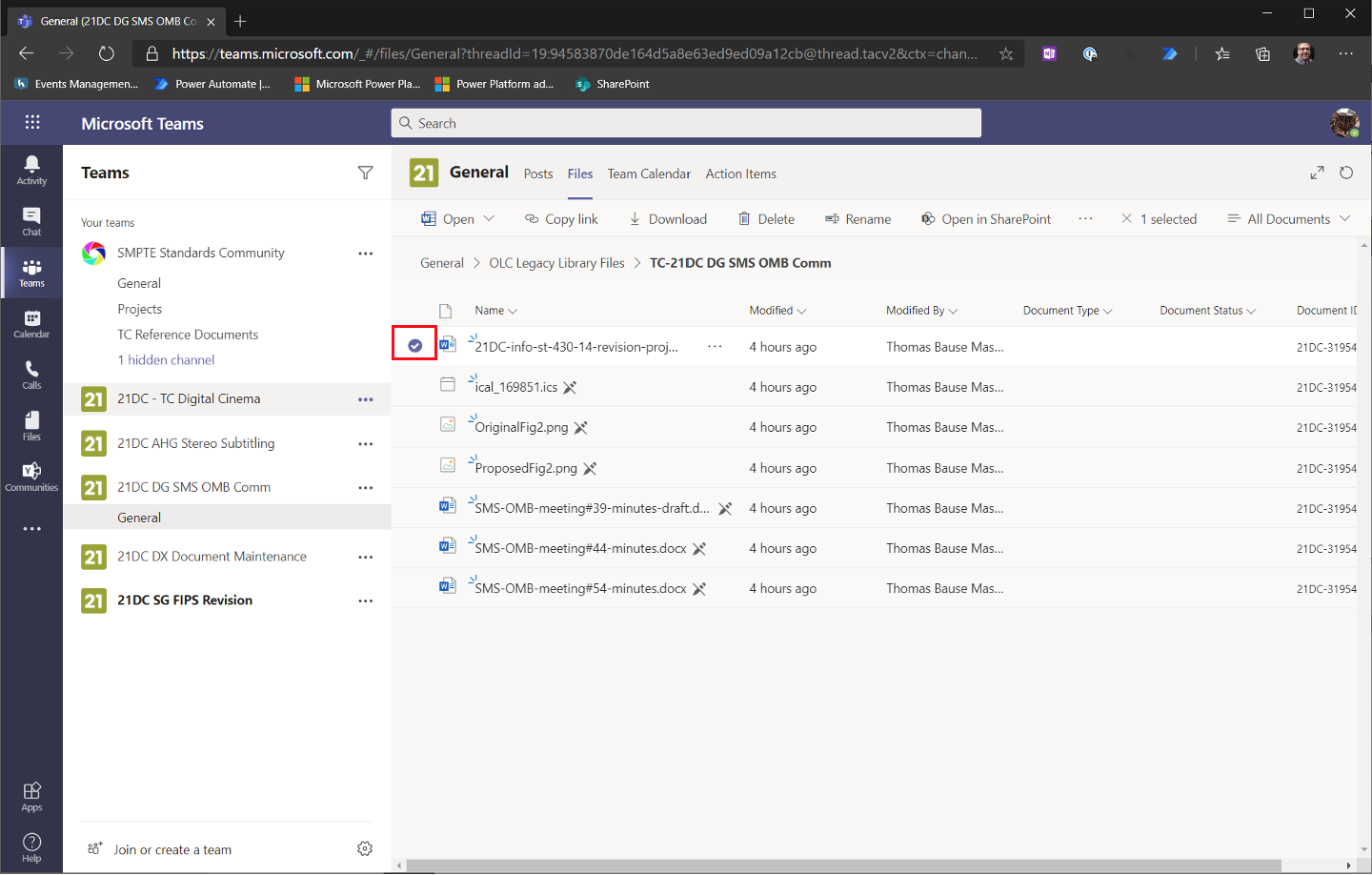Clear the '1 selected' selection
Image resolution: width=1372 pixels, height=875 pixels.
pyautogui.click(x=1127, y=218)
